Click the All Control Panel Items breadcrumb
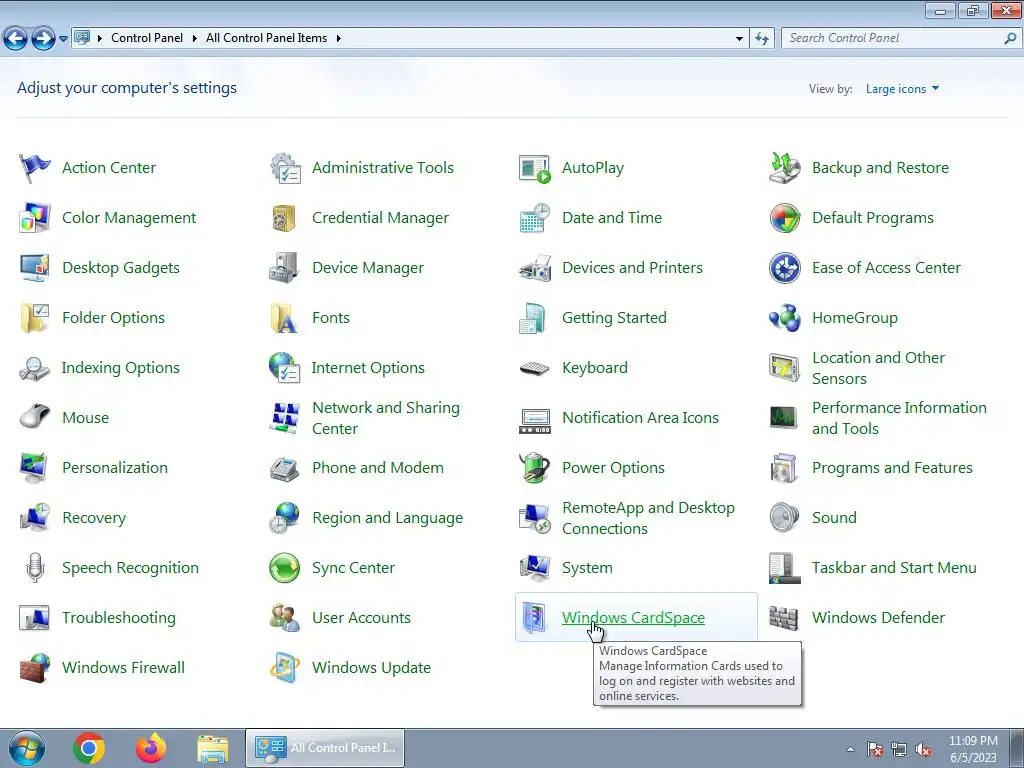1024x768 pixels. pyautogui.click(x=266, y=39)
